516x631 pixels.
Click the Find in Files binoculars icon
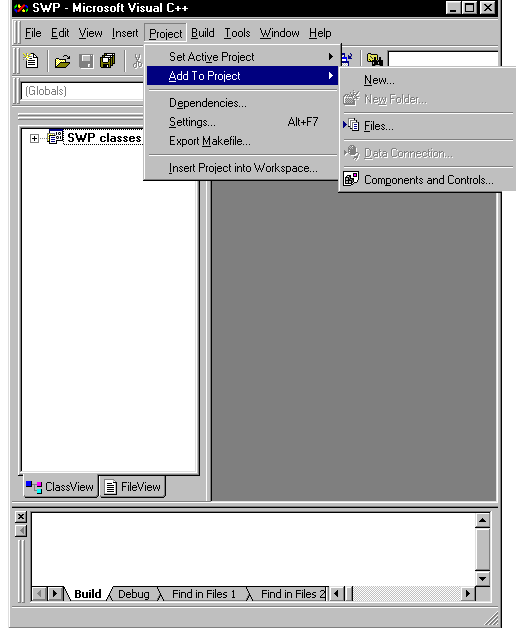(374, 60)
